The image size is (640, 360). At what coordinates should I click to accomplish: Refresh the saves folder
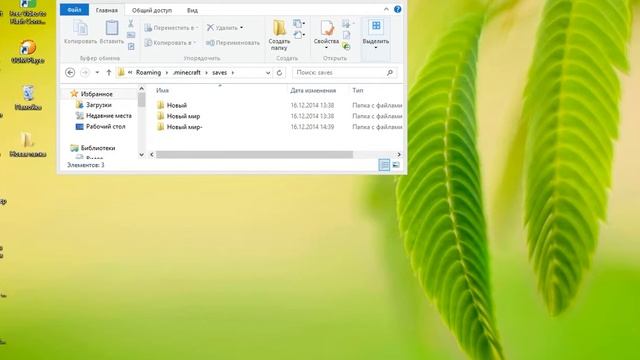click(280, 73)
